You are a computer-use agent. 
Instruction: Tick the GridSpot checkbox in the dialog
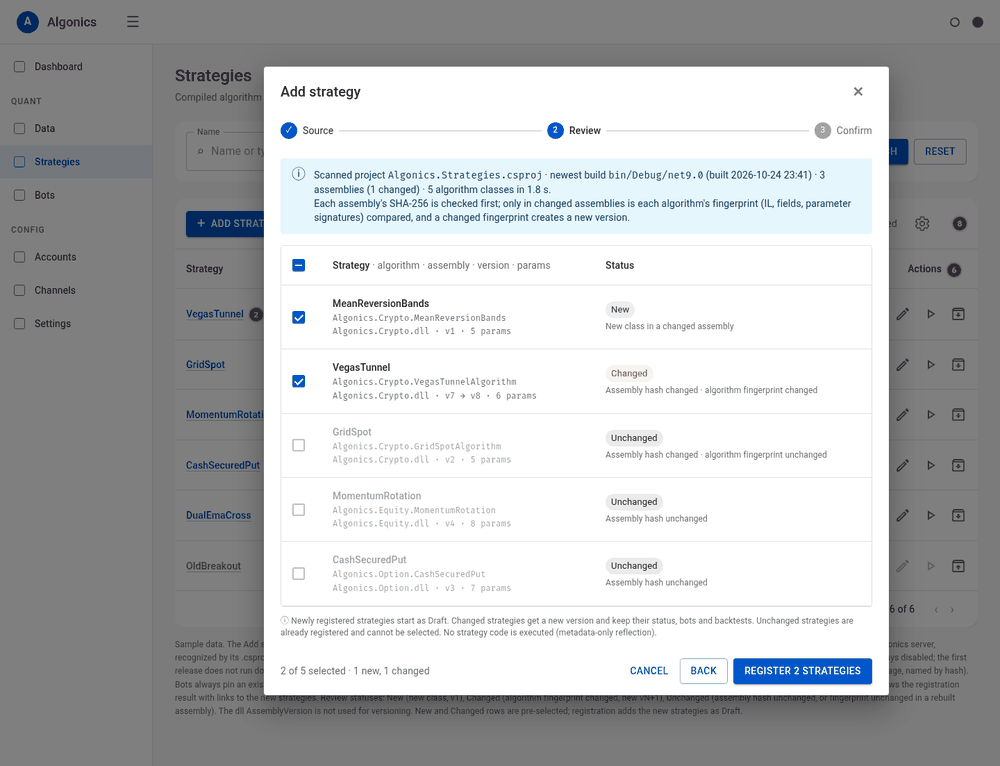coord(298,445)
